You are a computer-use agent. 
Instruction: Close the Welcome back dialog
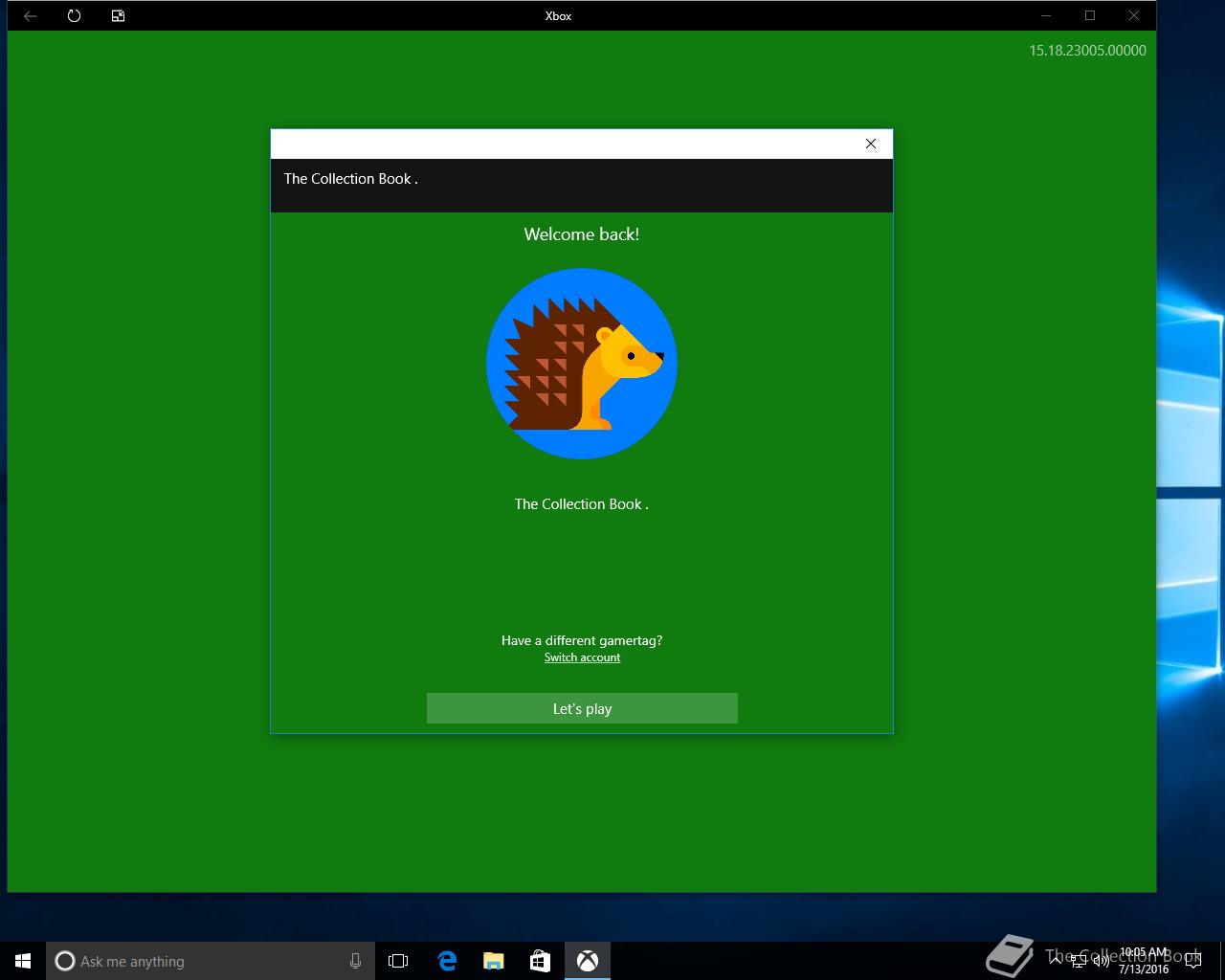click(871, 144)
